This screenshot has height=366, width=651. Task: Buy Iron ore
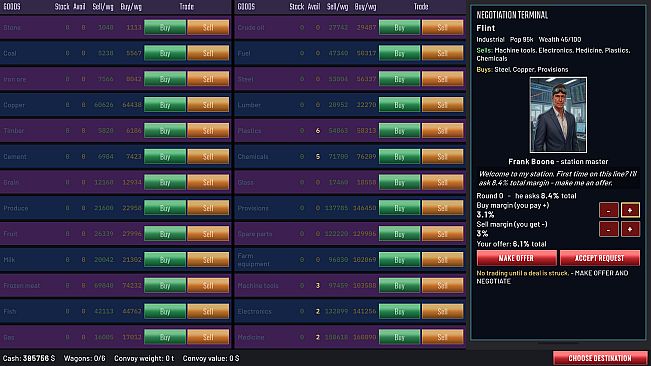pyautogui.click(x=165, y=79)
